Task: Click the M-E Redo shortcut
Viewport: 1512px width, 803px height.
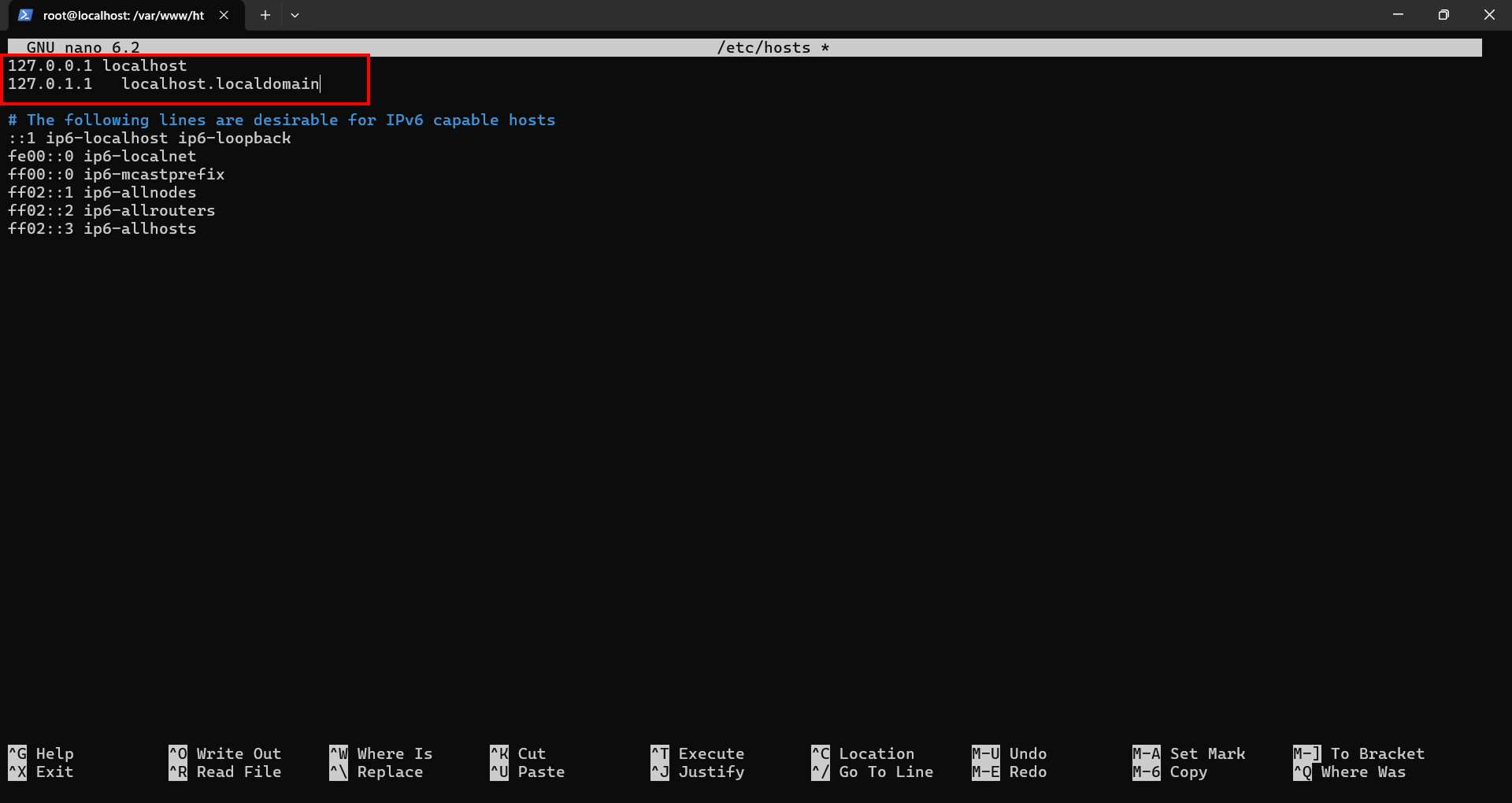Action: [x=1010, y=772]
